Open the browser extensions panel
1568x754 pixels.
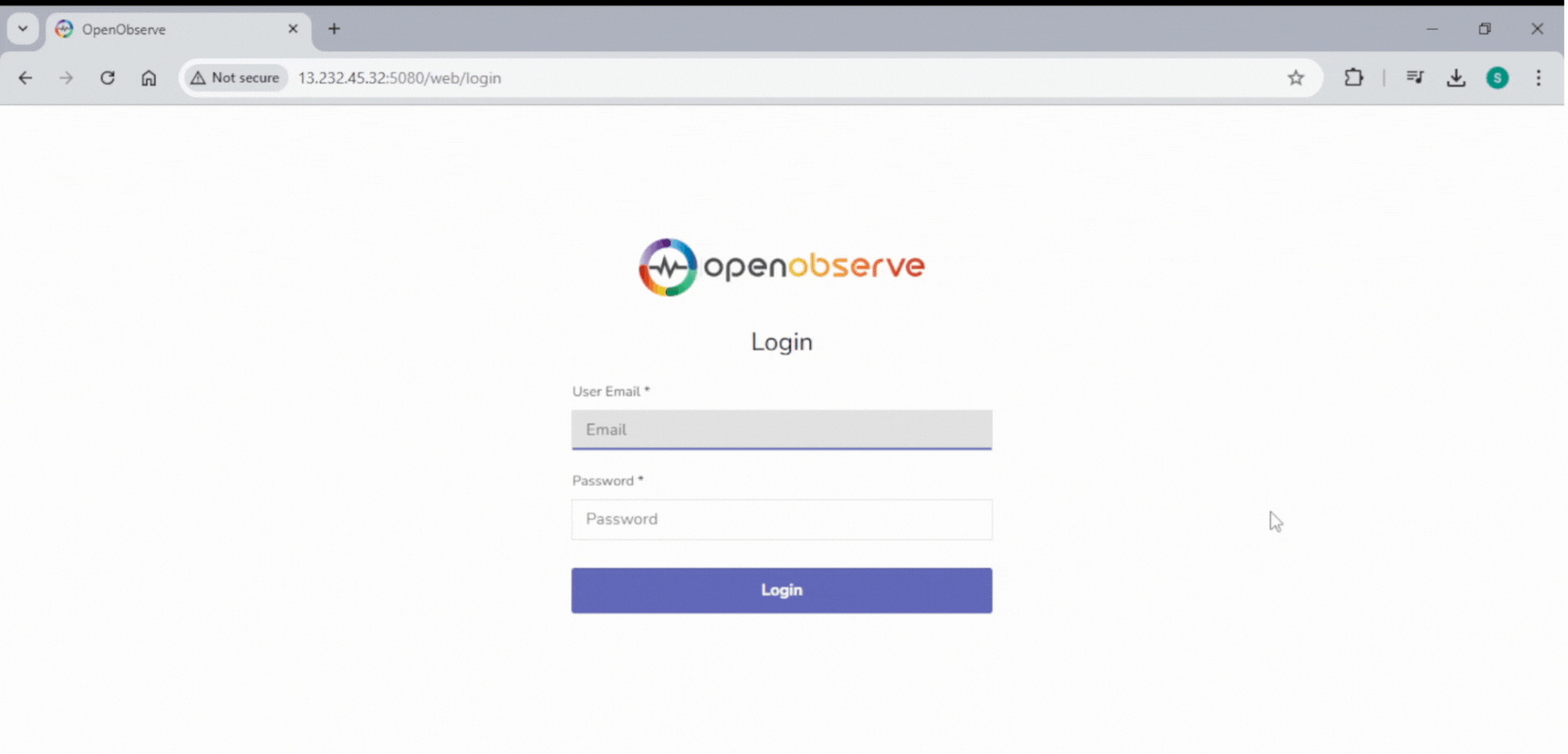coord(1354,78)
